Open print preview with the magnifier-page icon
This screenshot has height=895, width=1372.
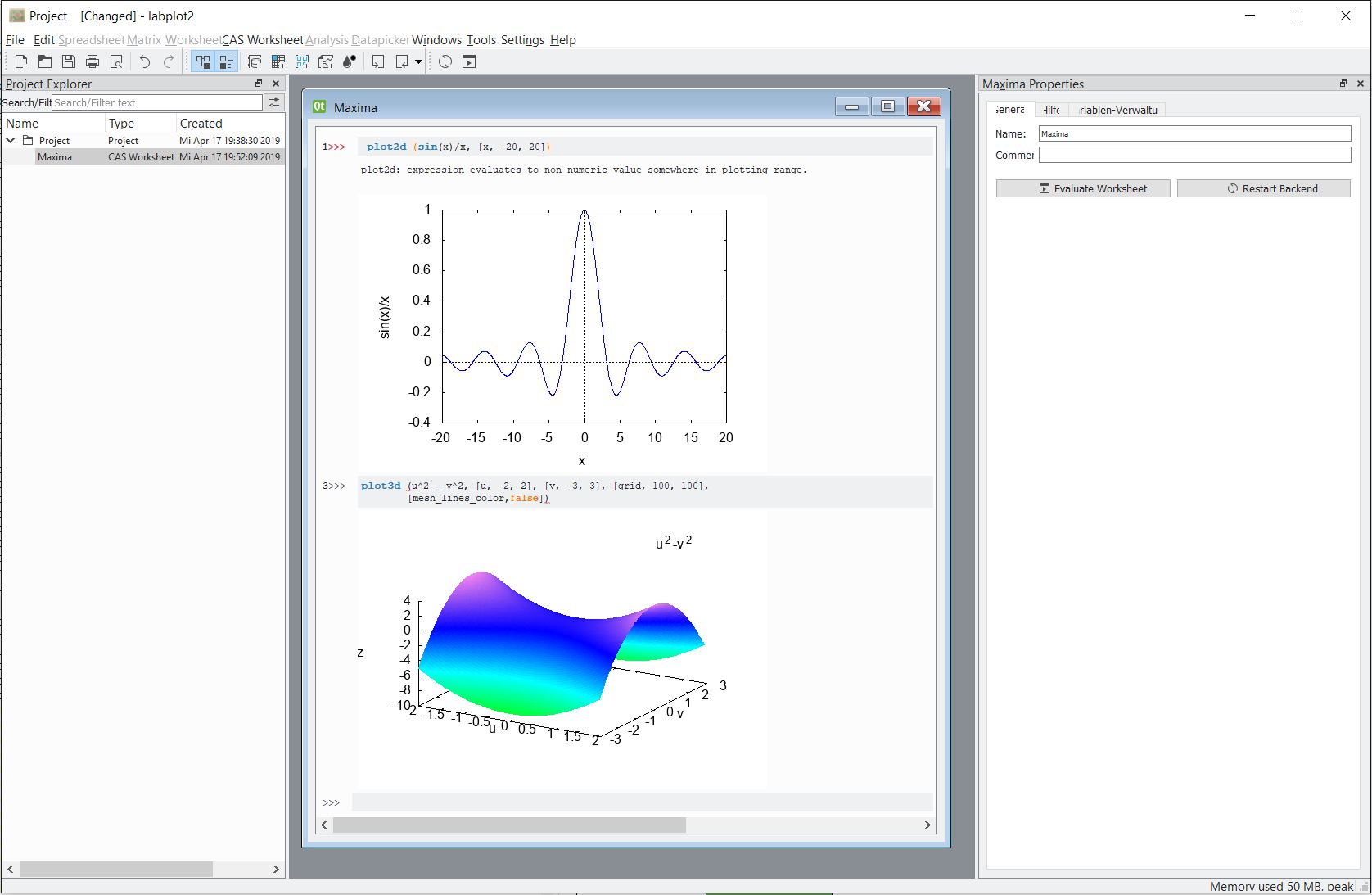(x=116, y=61)
